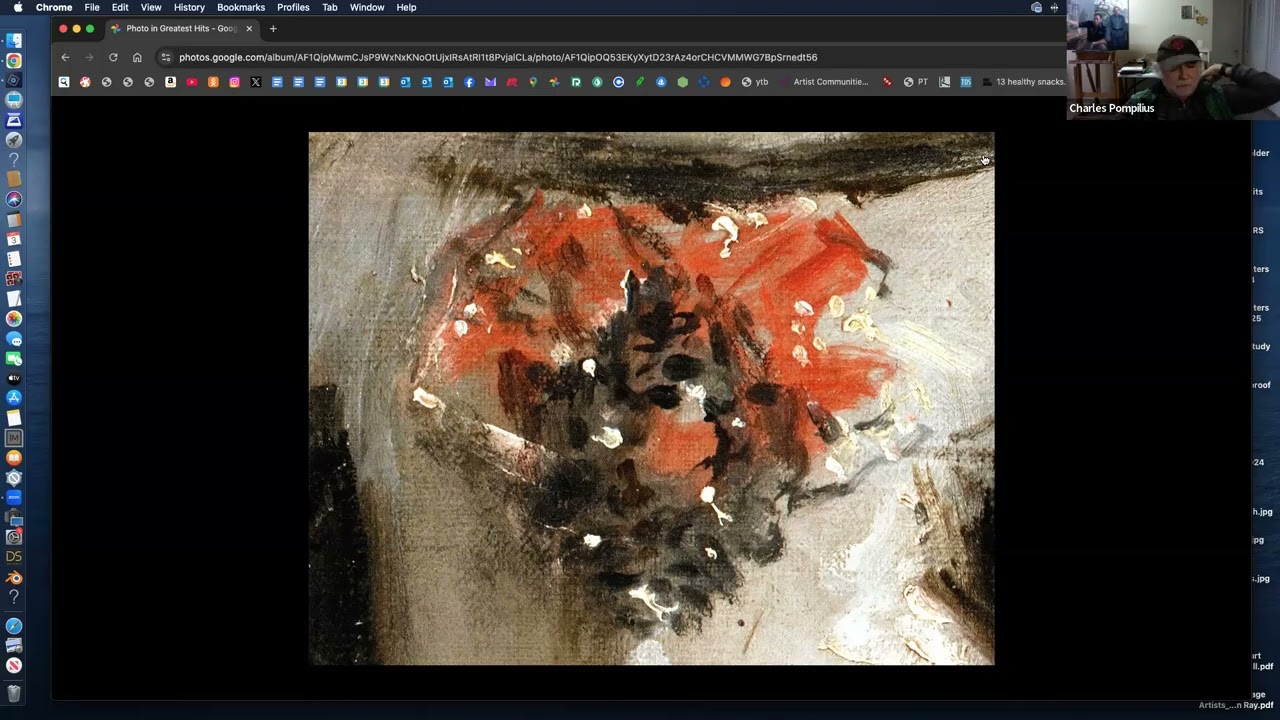The height and width of the screenshot is (720, 1280).
Task: Open Photos app from the Dock
Action: 14,318
